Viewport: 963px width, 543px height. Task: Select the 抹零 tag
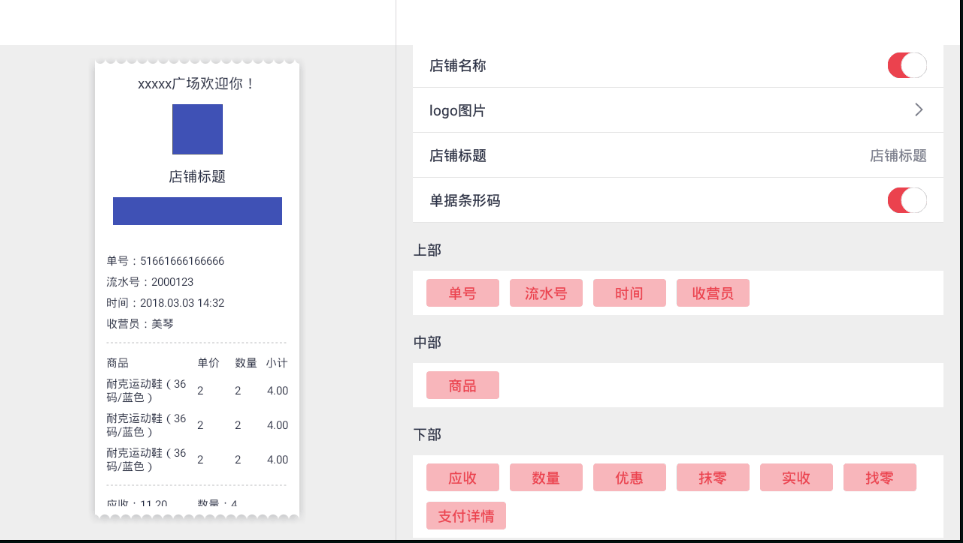712,477
